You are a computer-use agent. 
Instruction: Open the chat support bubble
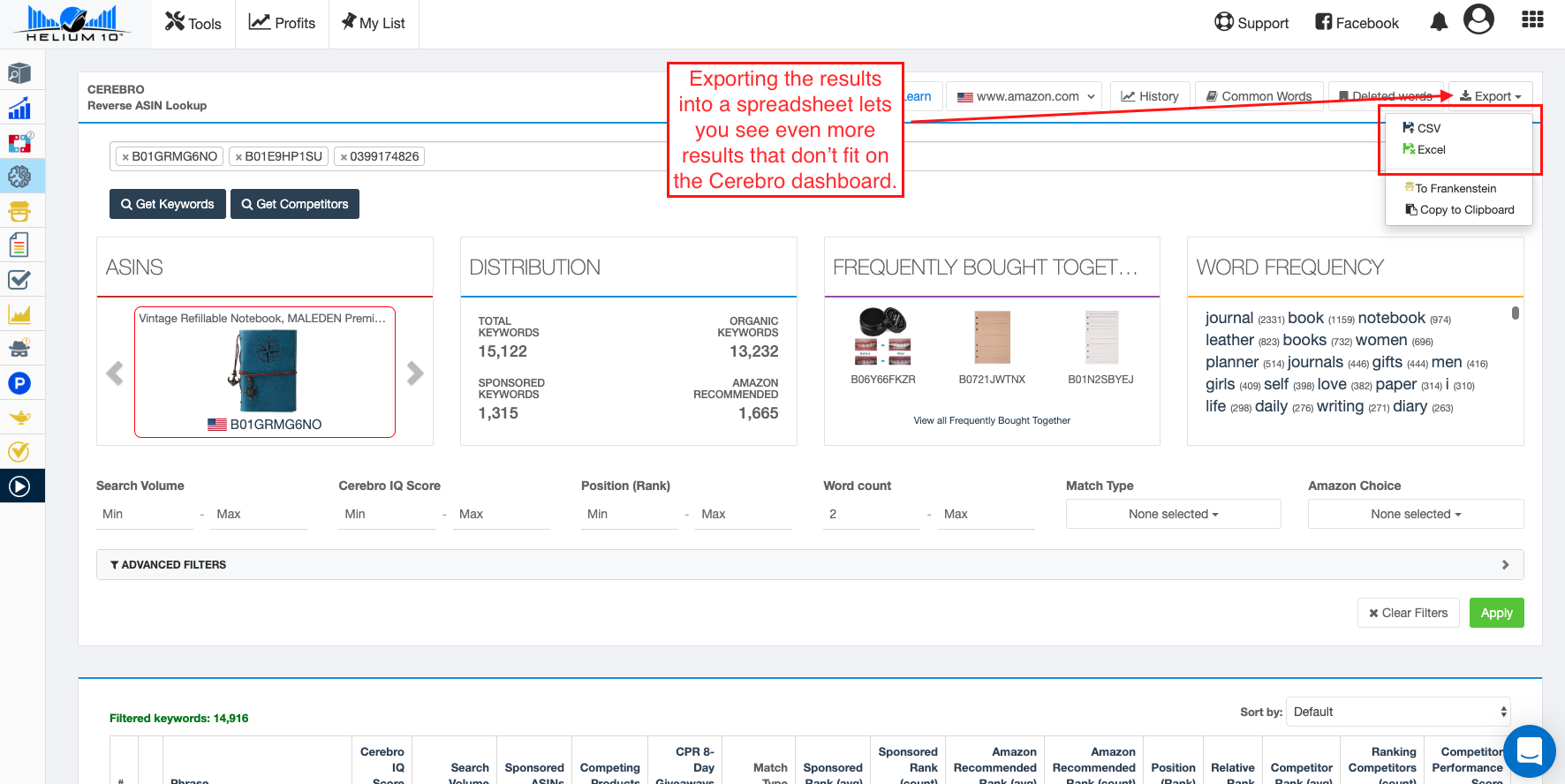coord(1529,751)
